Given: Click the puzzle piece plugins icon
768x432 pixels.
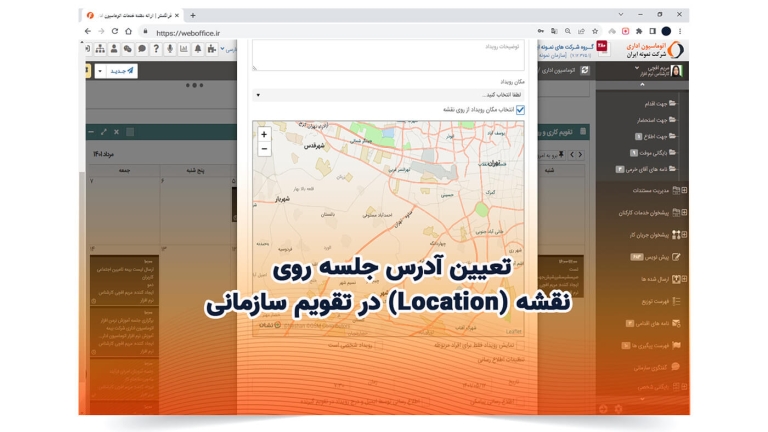Looking at the screenshot, I should point(212,48).
